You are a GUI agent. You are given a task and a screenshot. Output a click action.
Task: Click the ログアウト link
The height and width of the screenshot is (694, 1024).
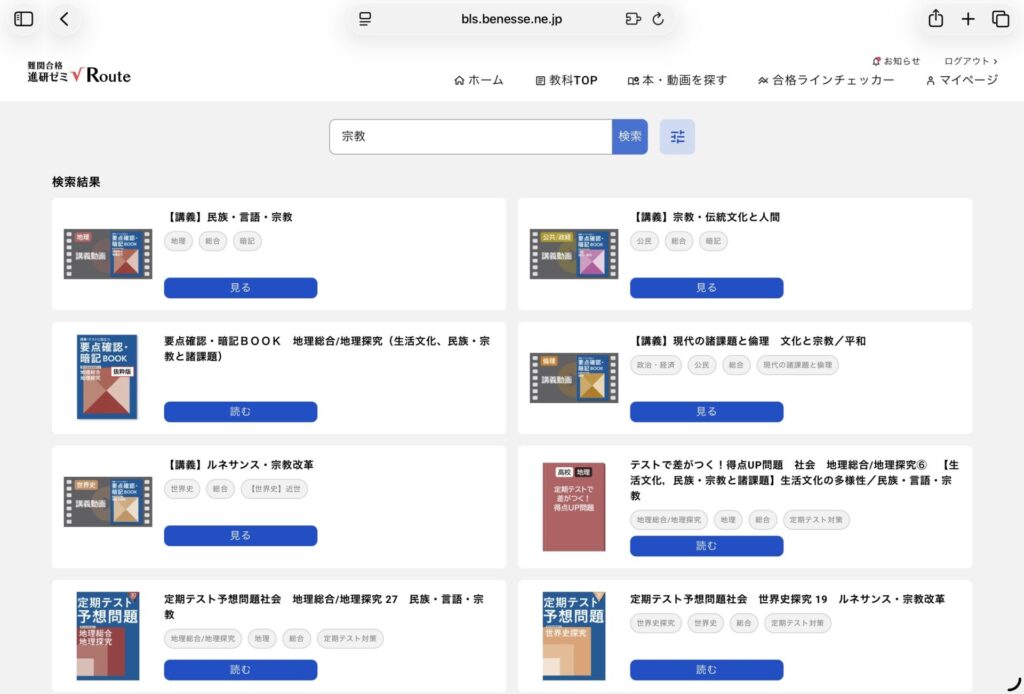(x=970, y=61)
